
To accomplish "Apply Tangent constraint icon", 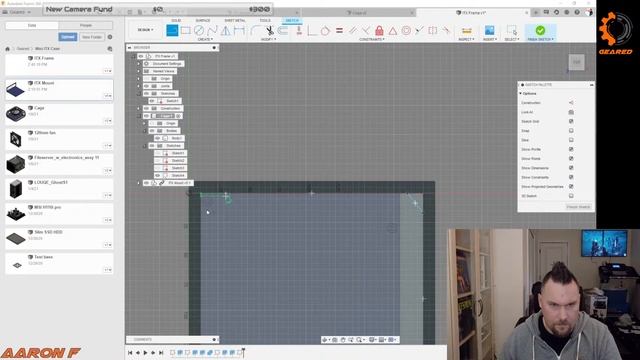I will pyautogui.click(x=325, y=30).
